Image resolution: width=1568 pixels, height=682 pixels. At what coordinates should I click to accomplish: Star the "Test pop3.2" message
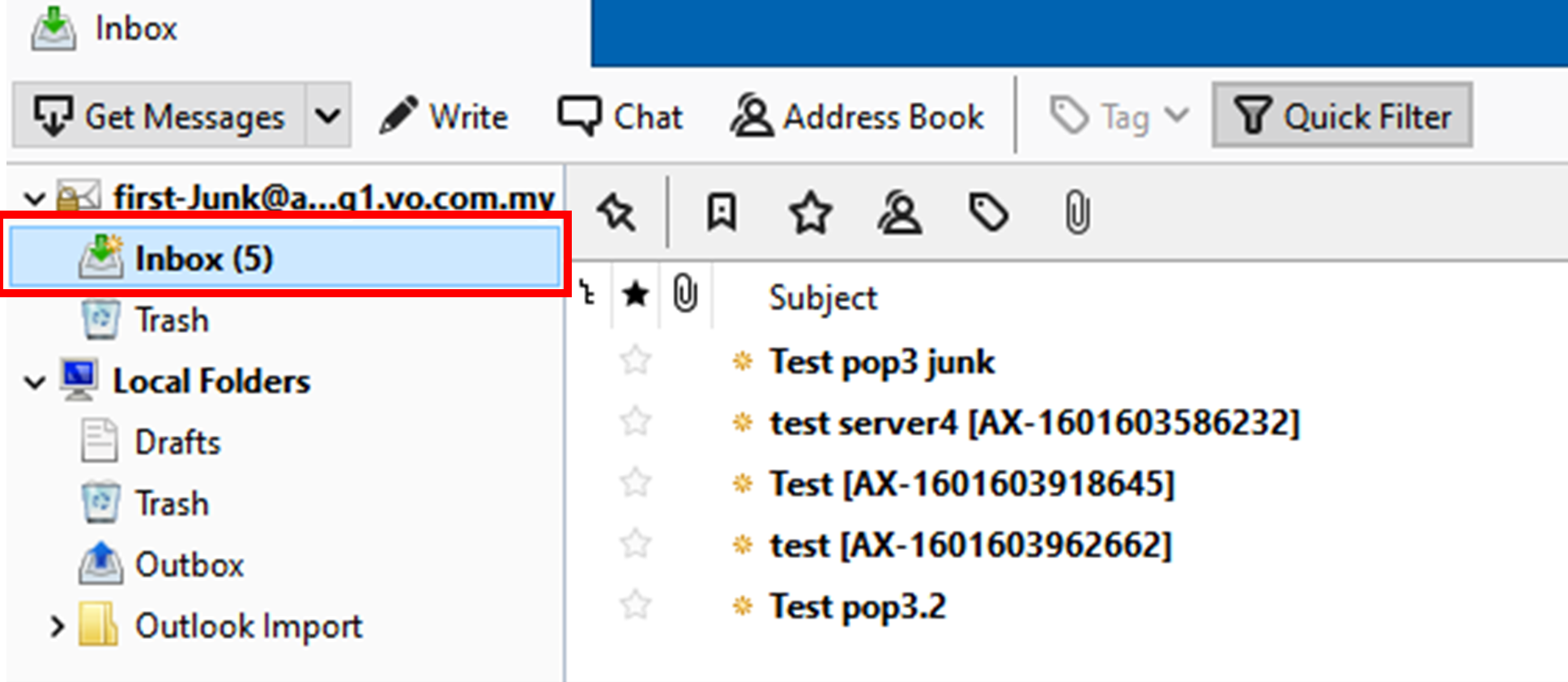[x=635, y=605]
